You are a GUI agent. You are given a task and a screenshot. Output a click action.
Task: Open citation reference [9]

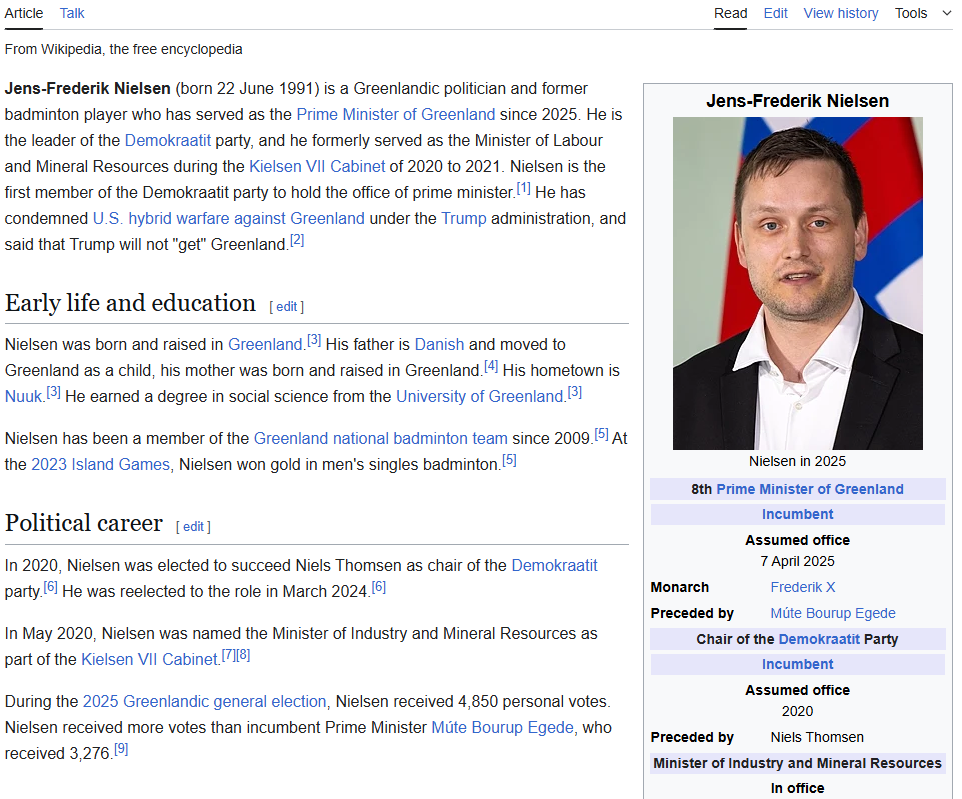(121, 749)
